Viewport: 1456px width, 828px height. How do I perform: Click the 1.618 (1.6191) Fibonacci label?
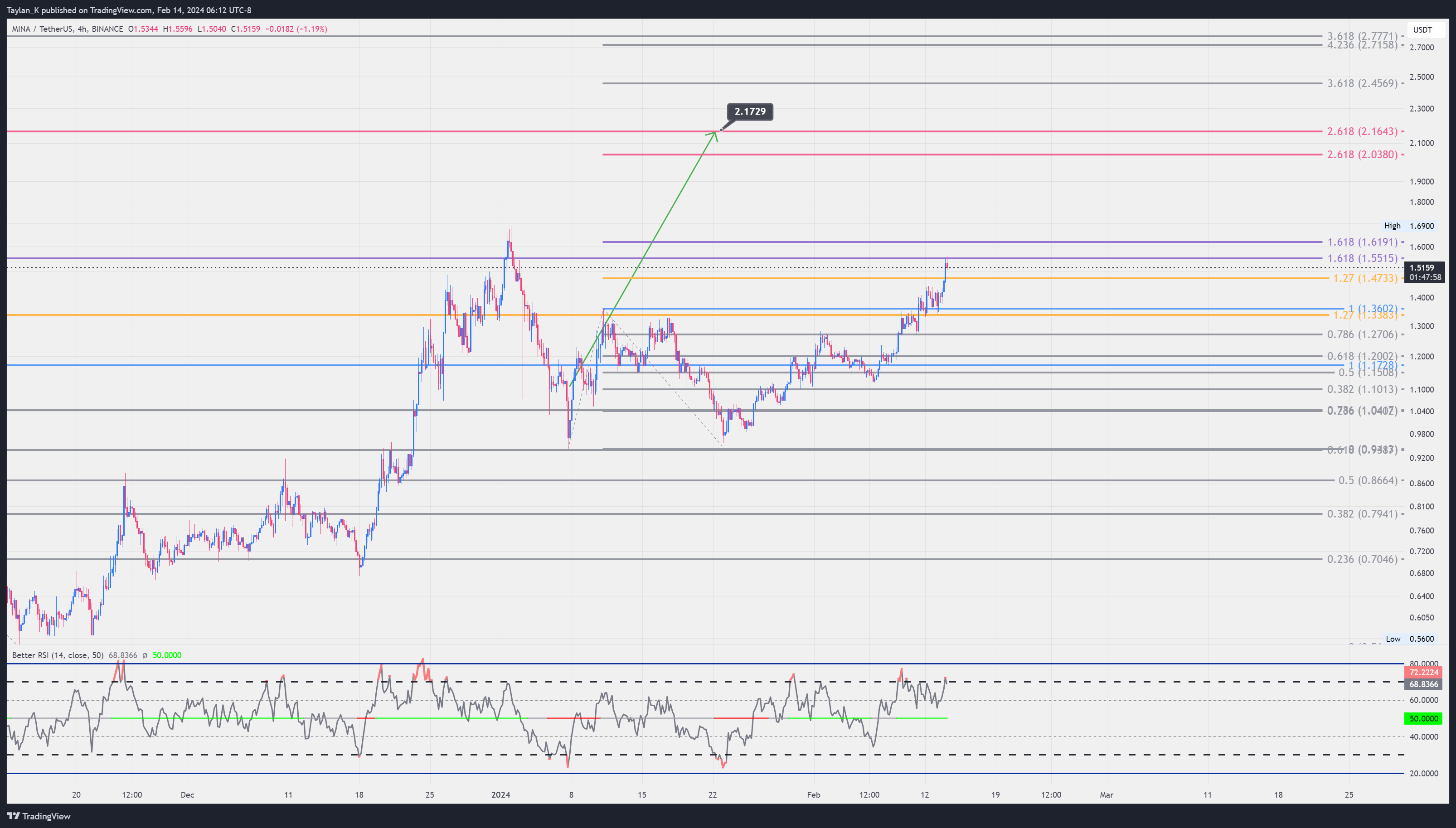pos(1362,242)
